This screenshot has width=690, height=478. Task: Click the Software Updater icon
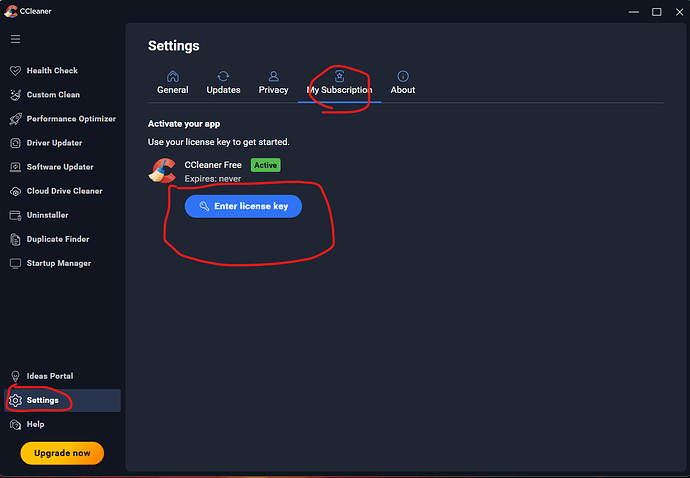point(16,167)
